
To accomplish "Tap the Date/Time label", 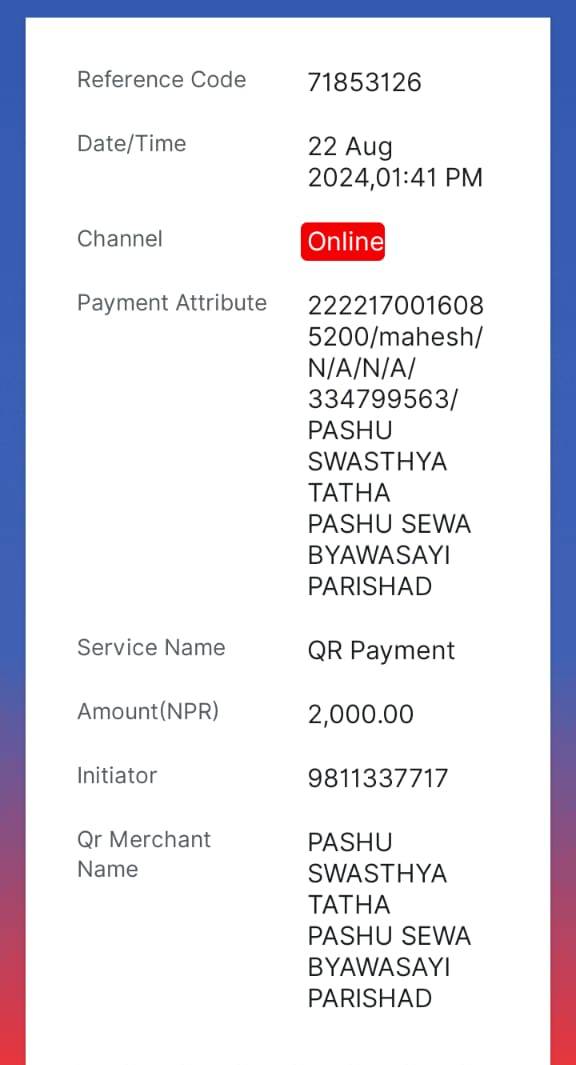I will pos(132,143).
